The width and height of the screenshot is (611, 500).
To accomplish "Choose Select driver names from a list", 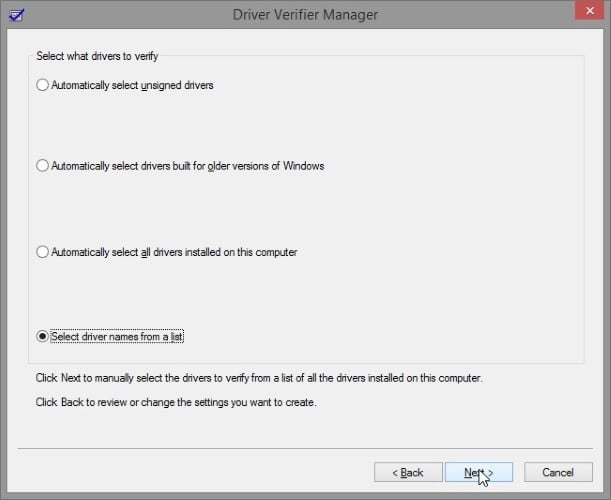I will click(x=109, y=336).
